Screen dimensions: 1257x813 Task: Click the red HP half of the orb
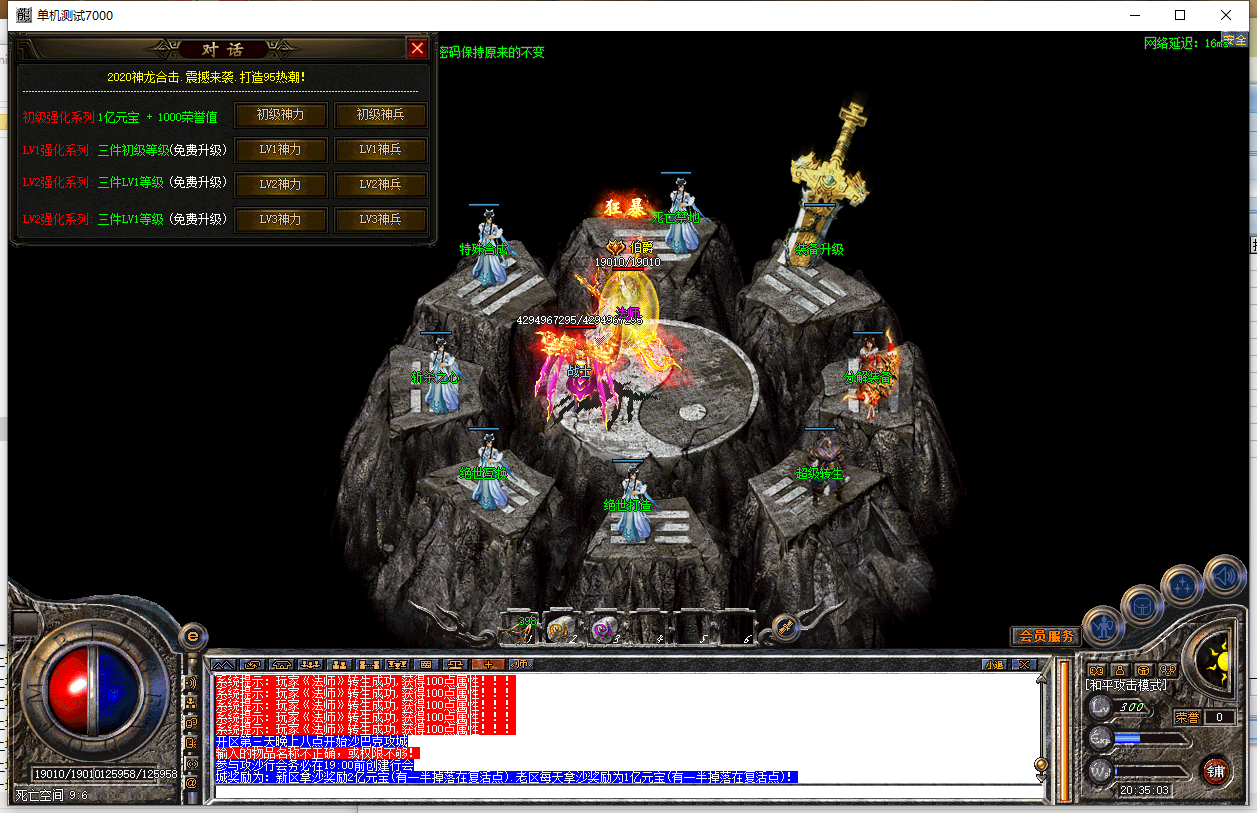(67, 691)
